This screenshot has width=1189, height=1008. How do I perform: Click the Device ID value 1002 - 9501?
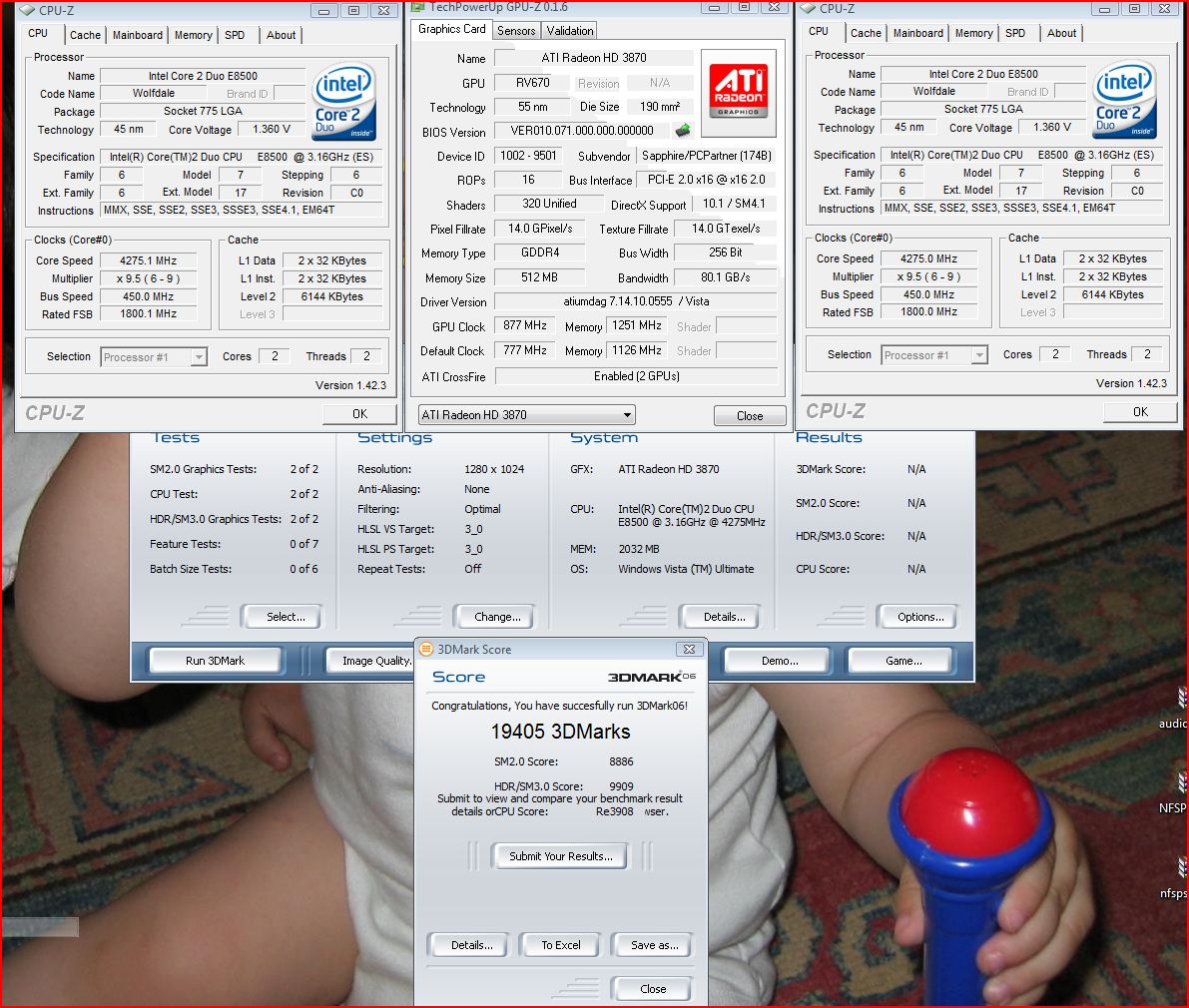[x=528, y=156]
